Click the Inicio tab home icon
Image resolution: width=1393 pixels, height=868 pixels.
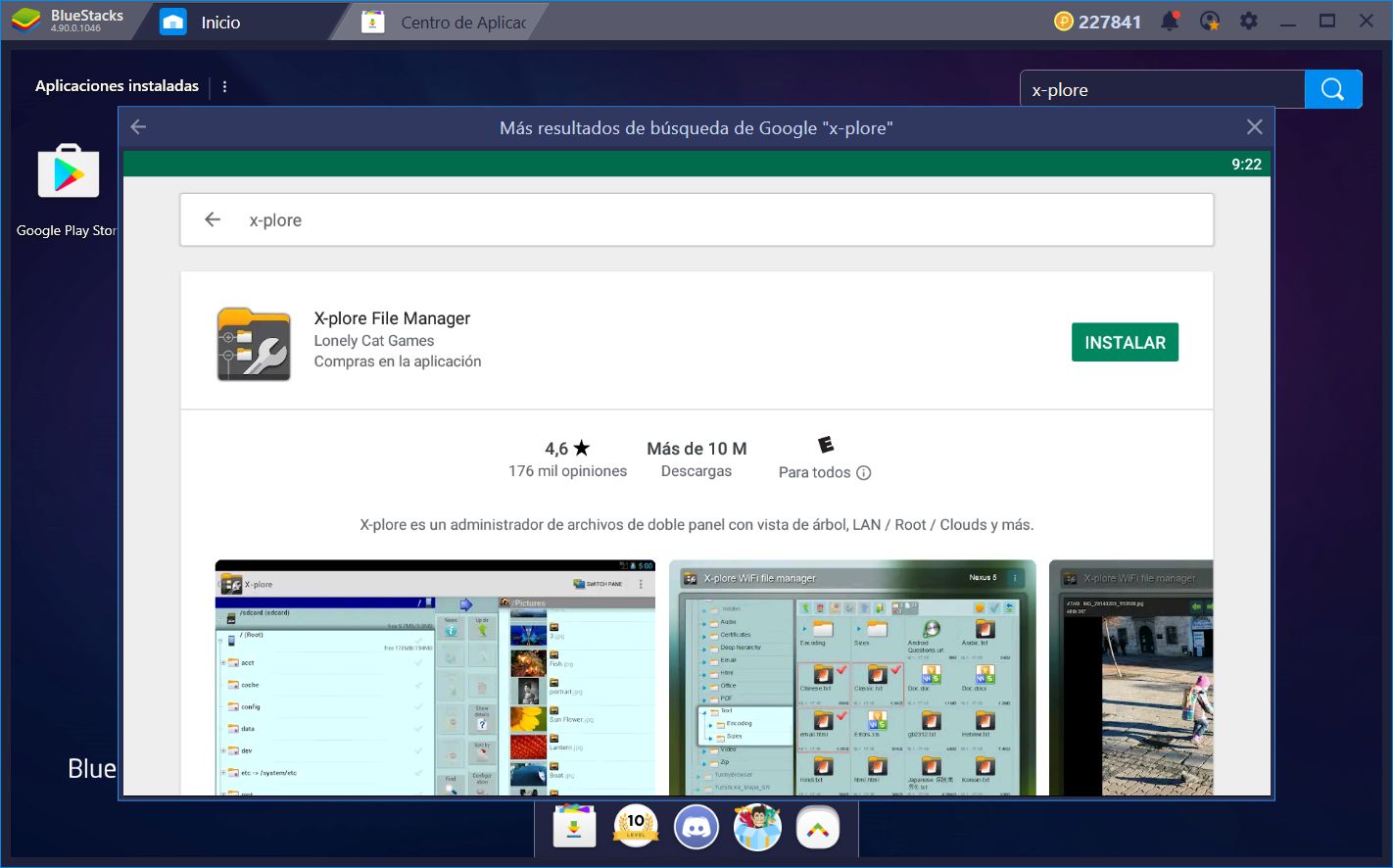[x=173, y=22]
